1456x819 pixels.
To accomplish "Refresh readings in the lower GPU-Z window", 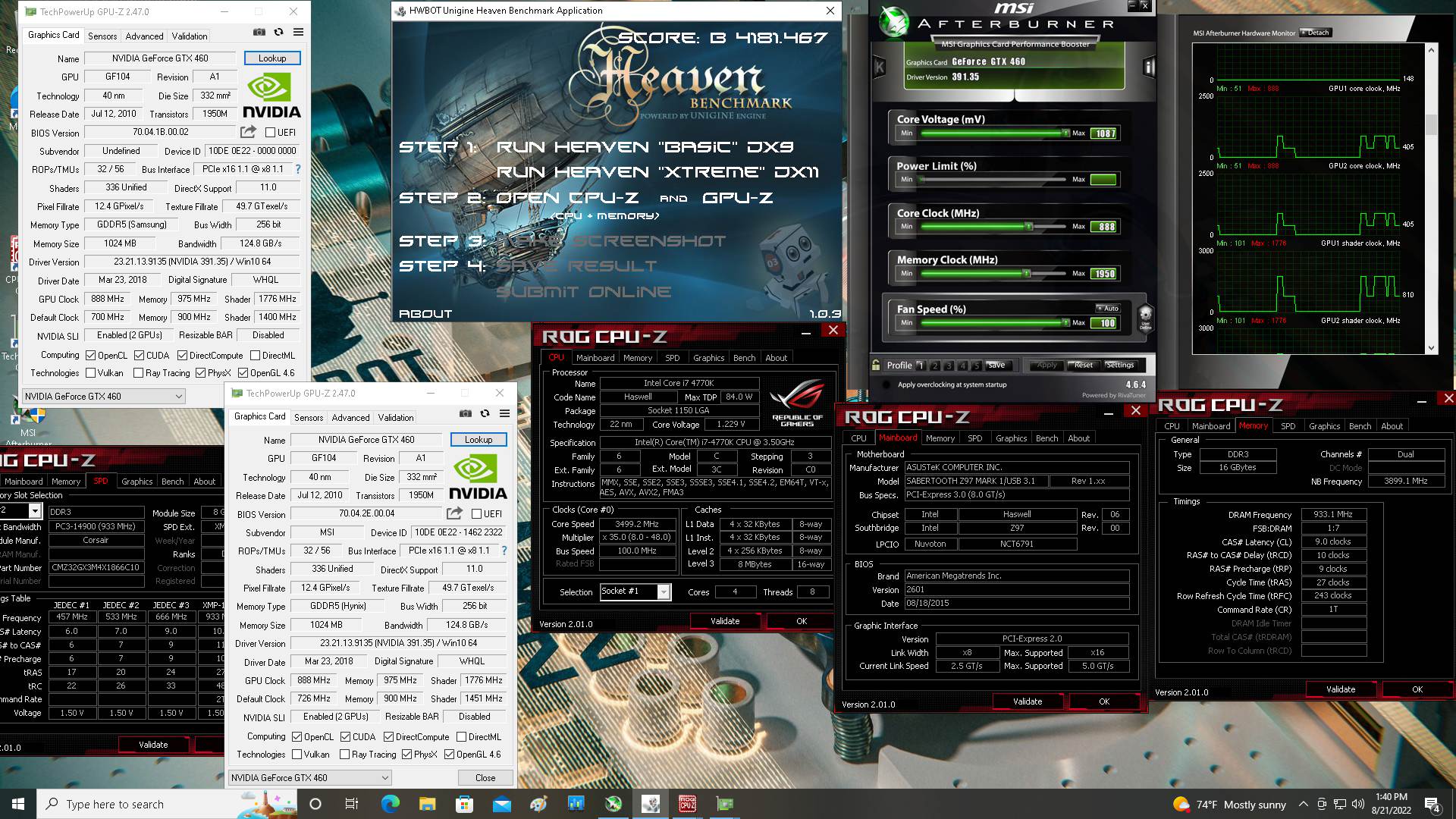I will pos(485,414).
